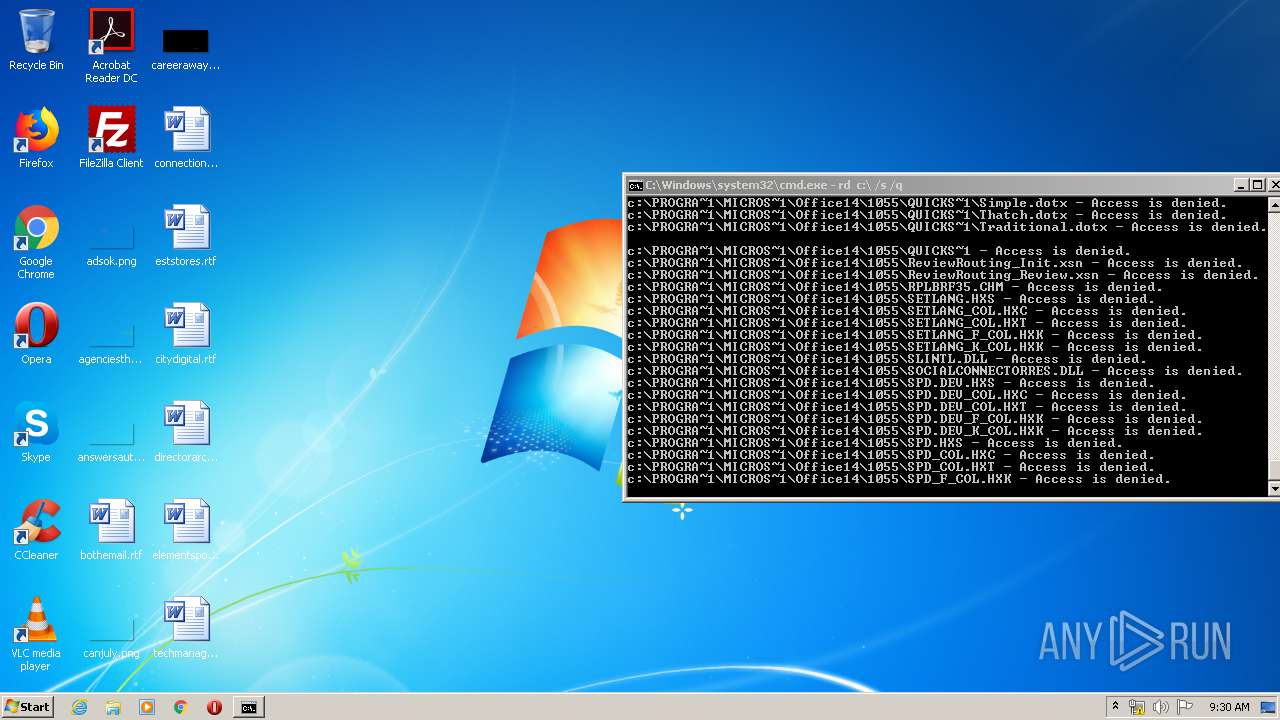Open Opera desktop shortcut
1280x720 pixels.
click(36, 334)
